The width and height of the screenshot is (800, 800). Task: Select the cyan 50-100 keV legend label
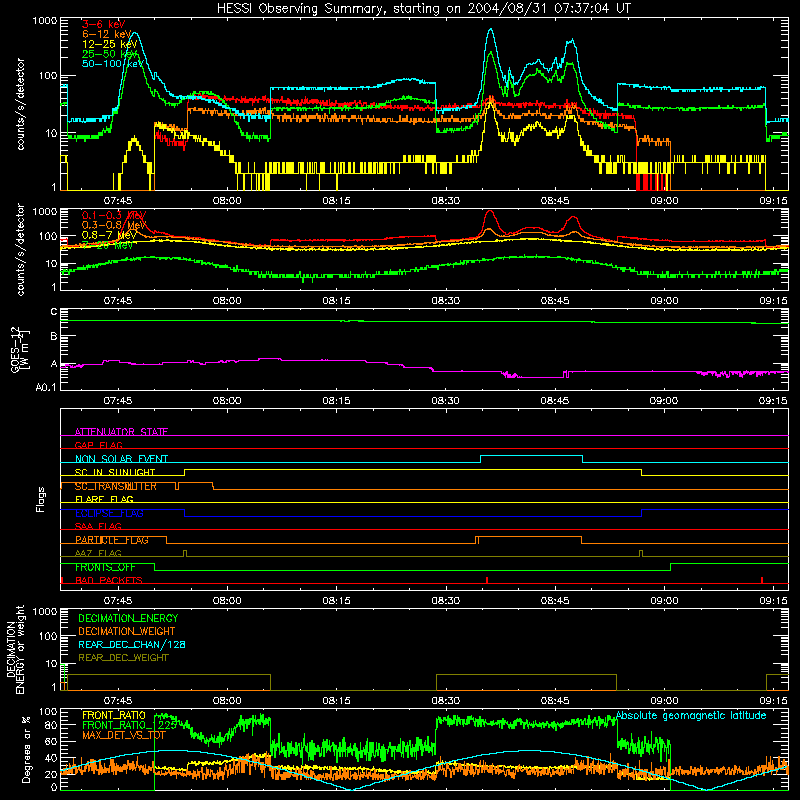[x=113, y=64]
